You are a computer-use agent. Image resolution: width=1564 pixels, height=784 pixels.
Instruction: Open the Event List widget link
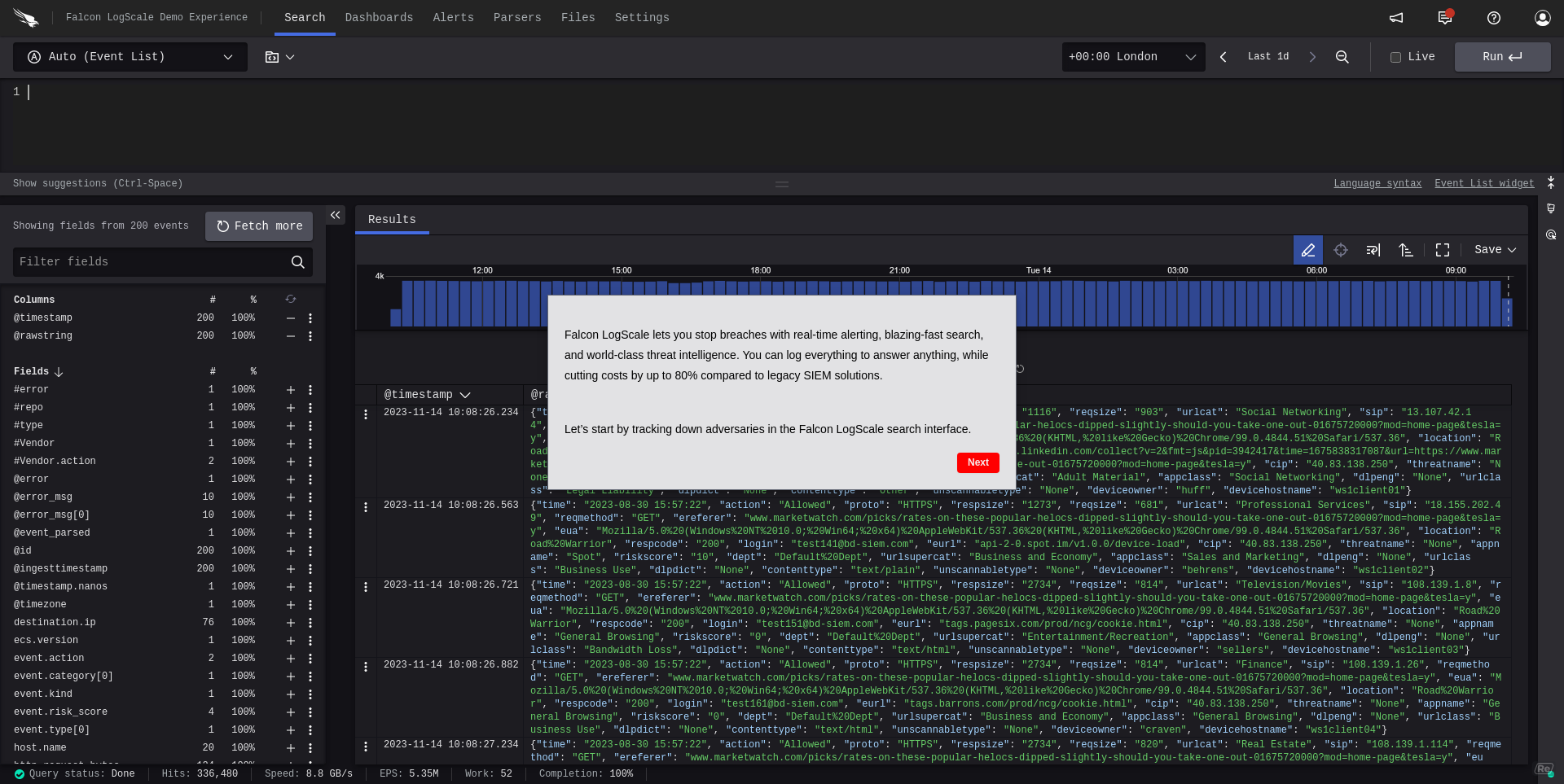click(1484, 184)
